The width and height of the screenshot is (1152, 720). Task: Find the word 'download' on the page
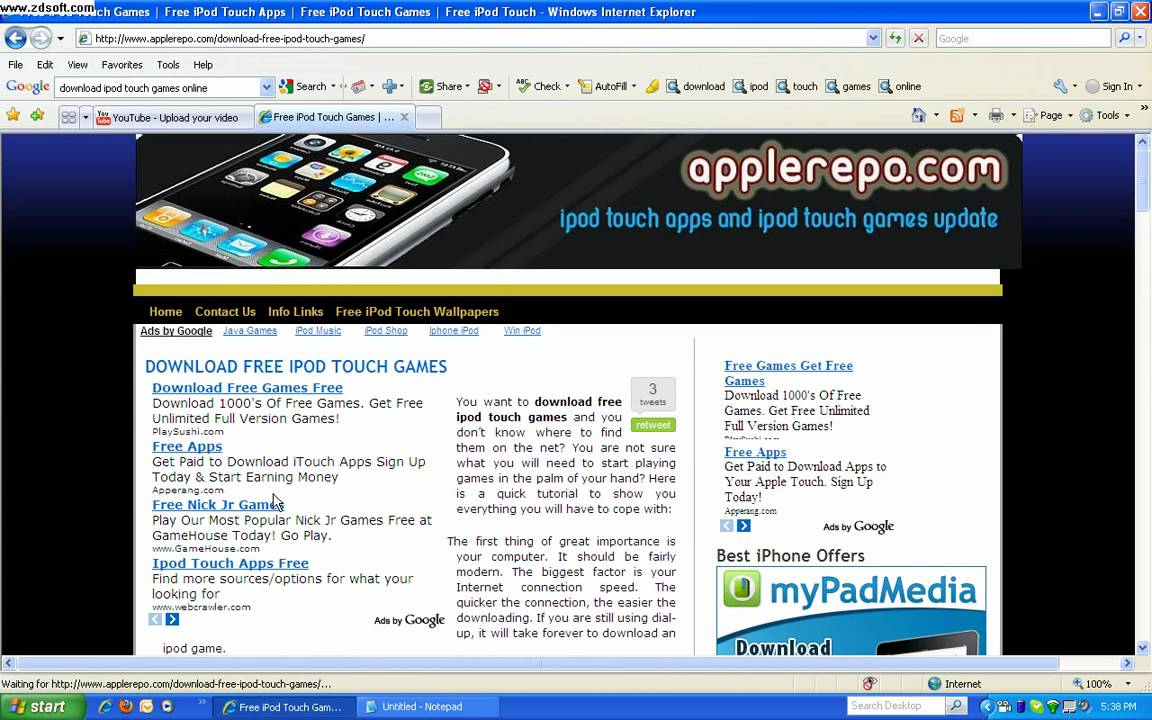[x=696, y=87]
